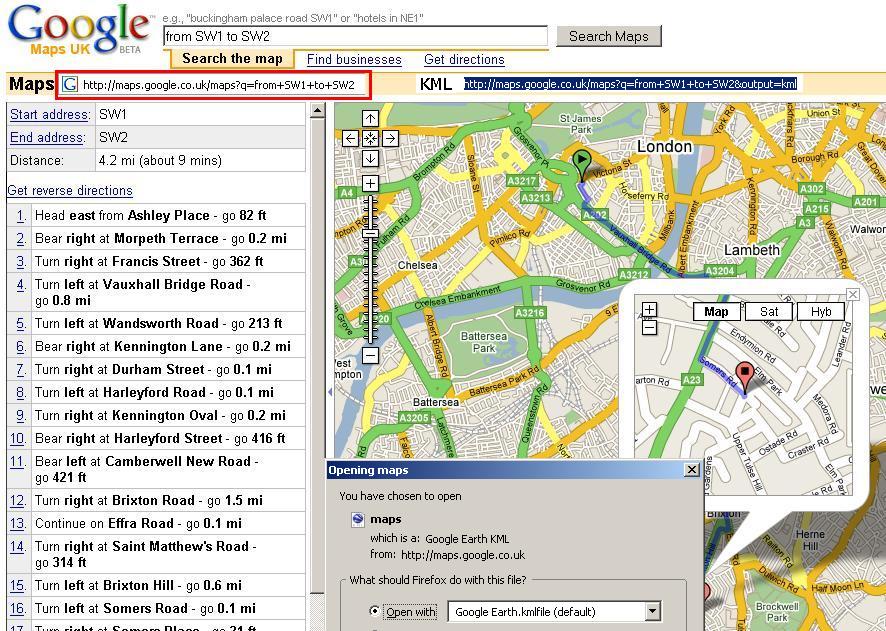Open the 'Find businesses' tab
The image size is (886, 631).
pos(354,60)
